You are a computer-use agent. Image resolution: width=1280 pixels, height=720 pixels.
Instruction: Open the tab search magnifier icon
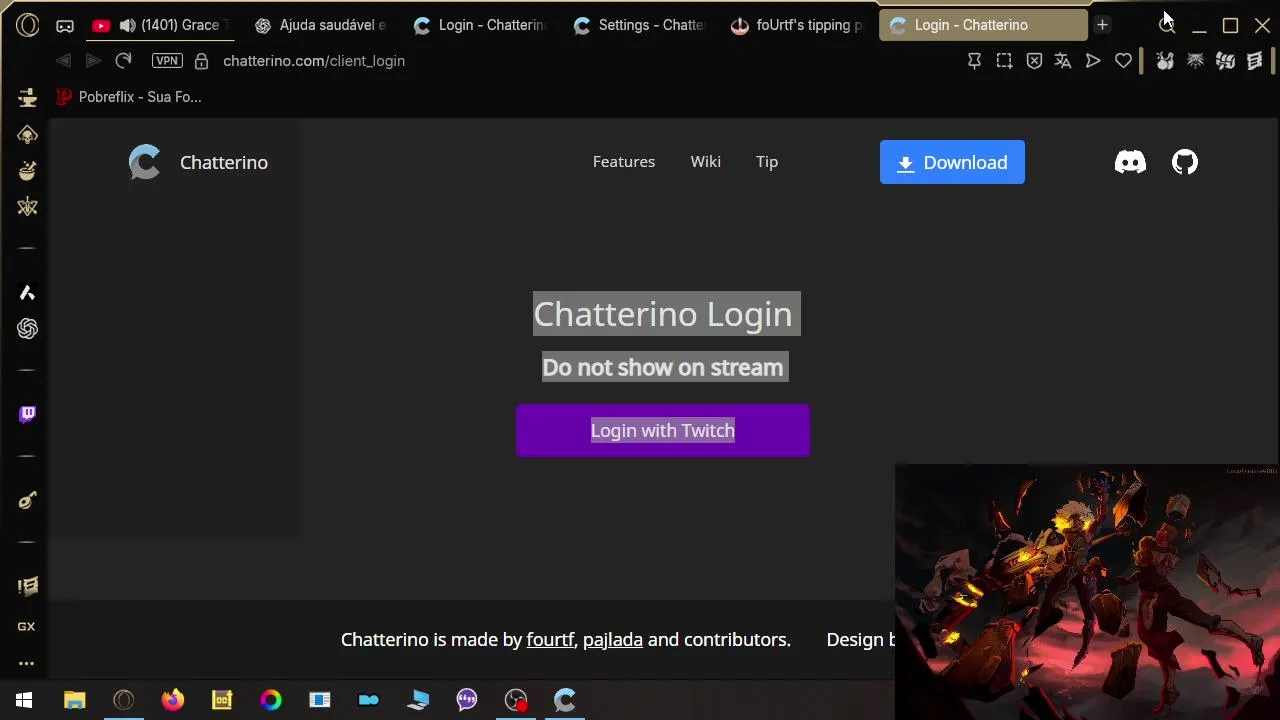[x=1167, y=25]
